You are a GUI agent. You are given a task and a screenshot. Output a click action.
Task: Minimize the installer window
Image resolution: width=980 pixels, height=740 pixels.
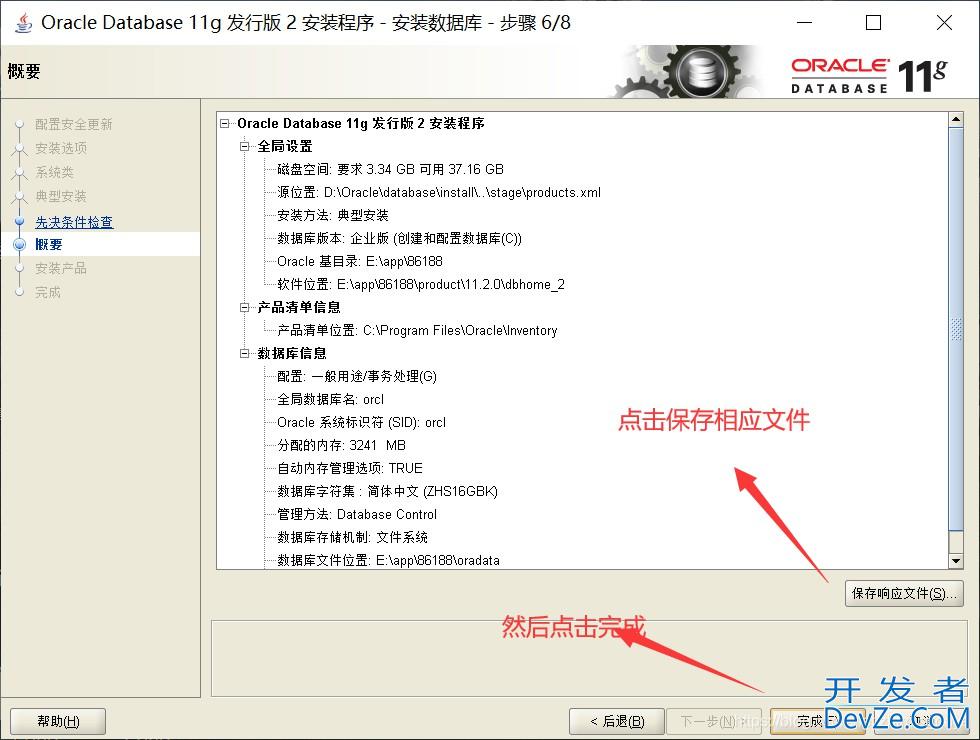click(805, 22)
